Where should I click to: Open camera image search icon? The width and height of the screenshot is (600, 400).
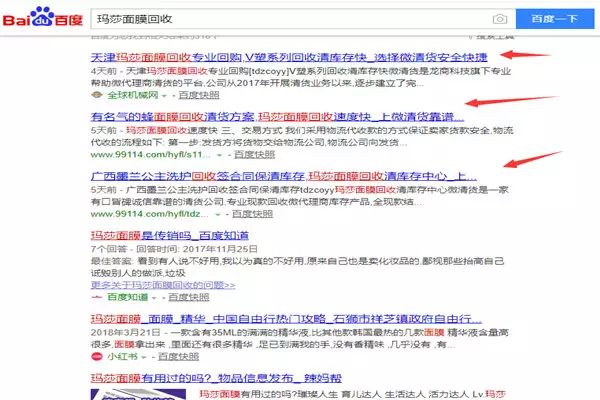point(500,19)
